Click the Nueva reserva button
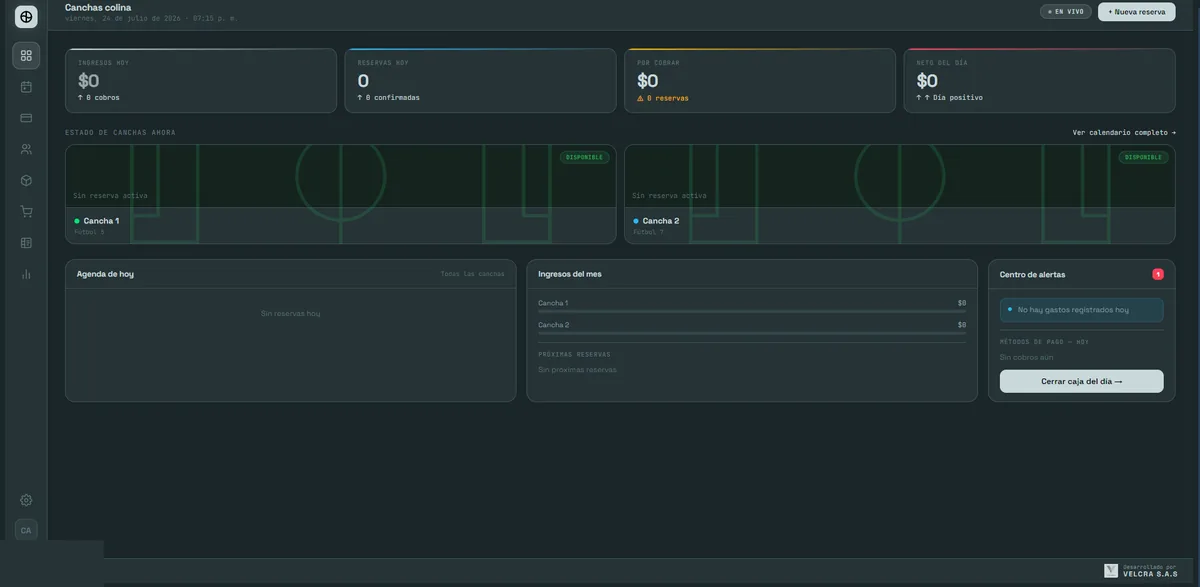 (1137, 12)
